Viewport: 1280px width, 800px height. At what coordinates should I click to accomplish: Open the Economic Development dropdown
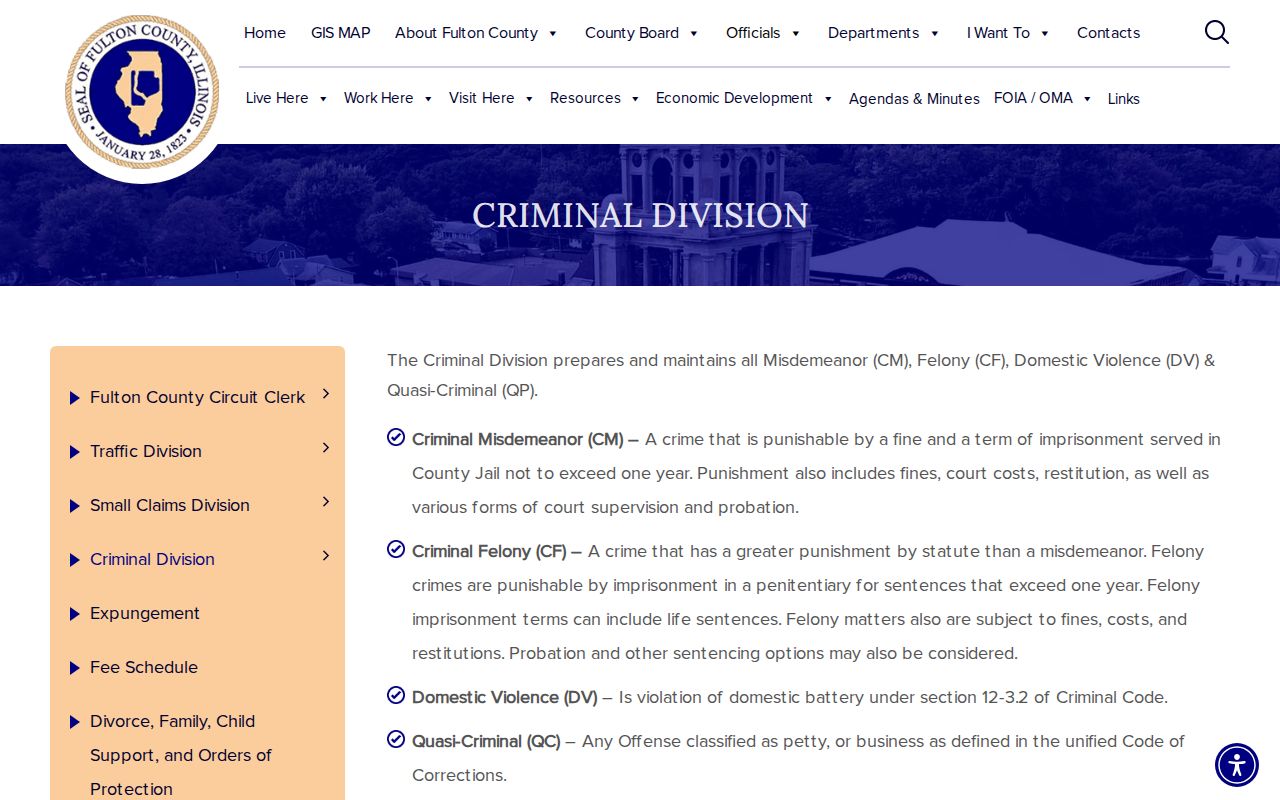click(x=744, y=98)
